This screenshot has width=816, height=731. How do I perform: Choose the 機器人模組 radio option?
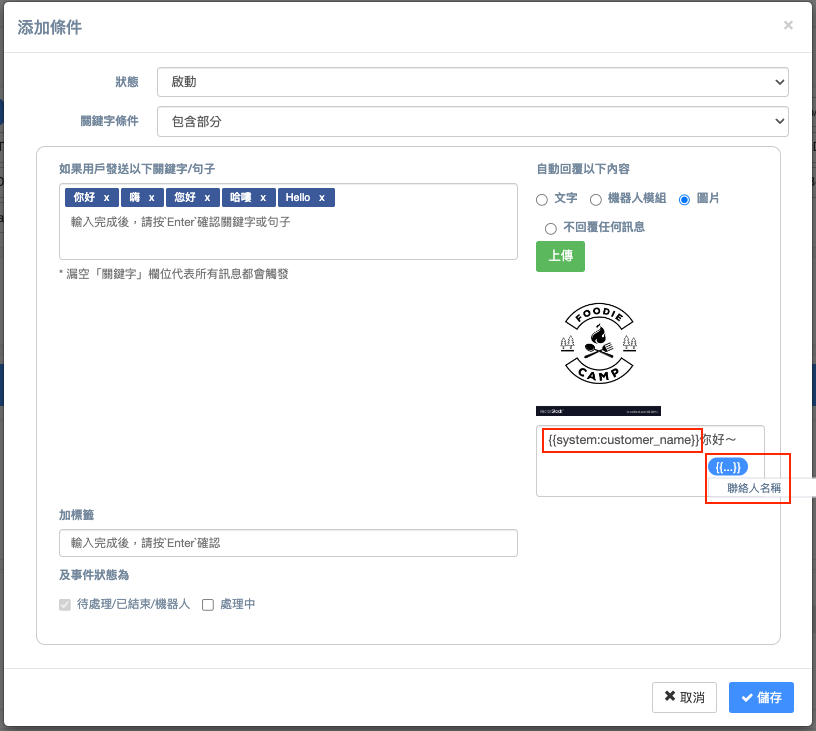(596, 200)
